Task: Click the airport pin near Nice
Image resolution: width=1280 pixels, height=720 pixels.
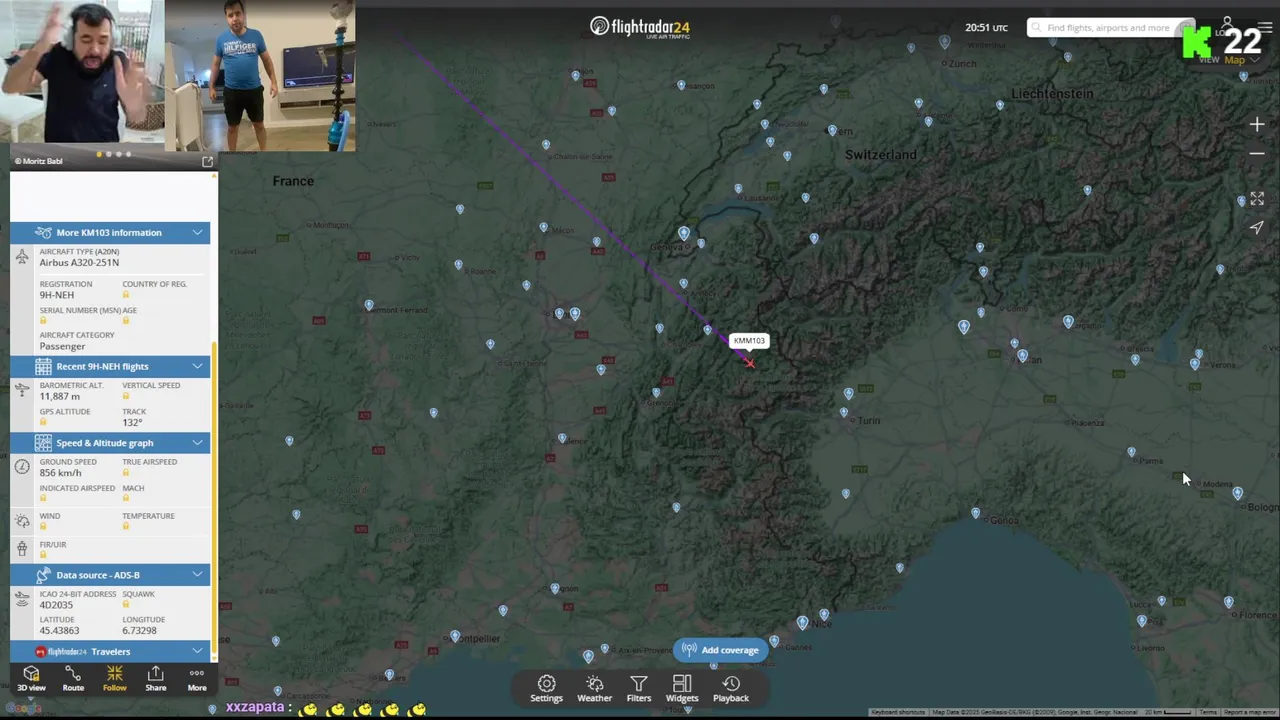Action: [x=802, y=622]
